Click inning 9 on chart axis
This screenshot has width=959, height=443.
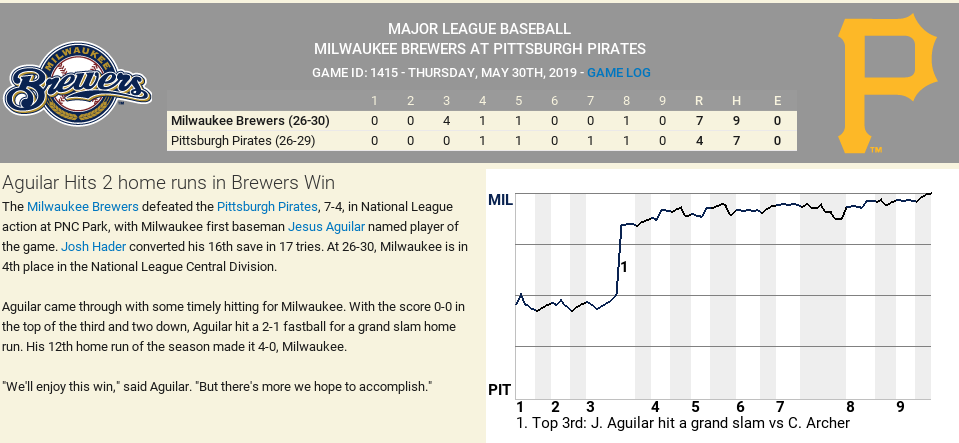click(900, 407)
